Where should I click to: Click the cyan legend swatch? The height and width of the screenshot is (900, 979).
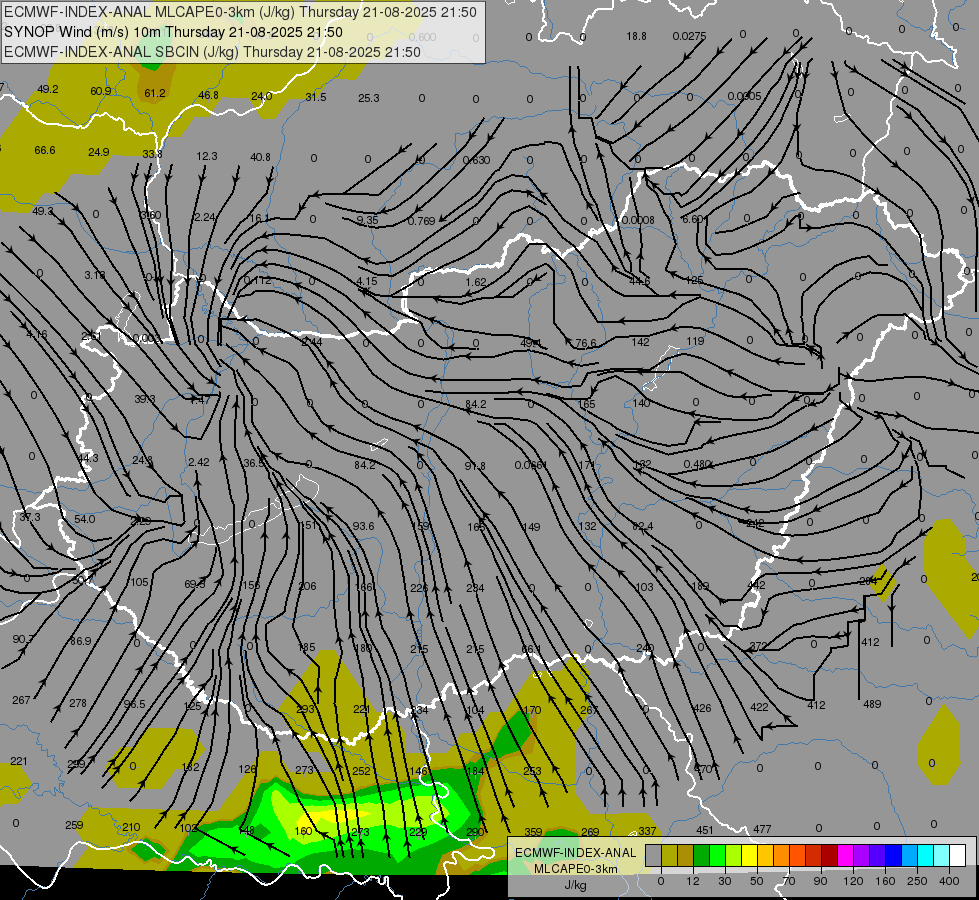click(x=926, y=855)
